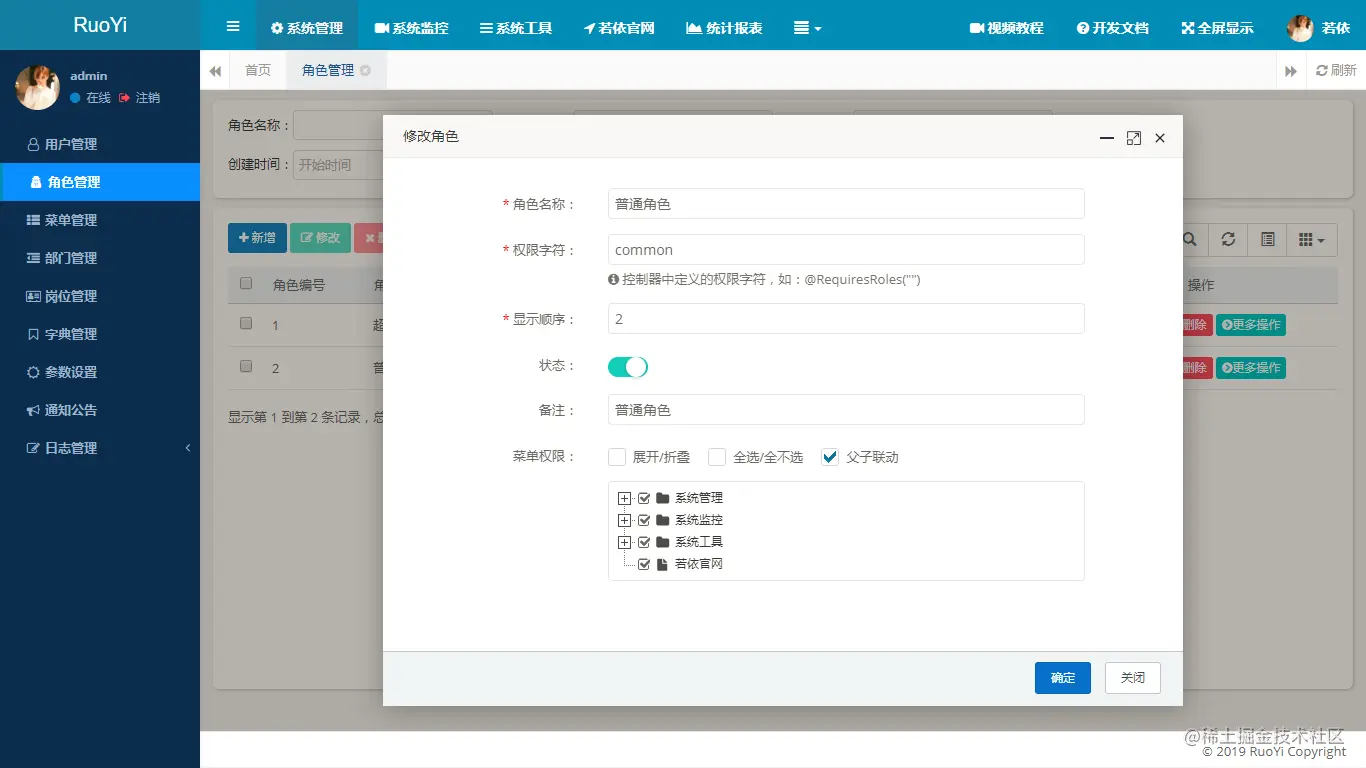Click the table refresh icon
The image size is (1366, 768).
(x=1228, y=240)
